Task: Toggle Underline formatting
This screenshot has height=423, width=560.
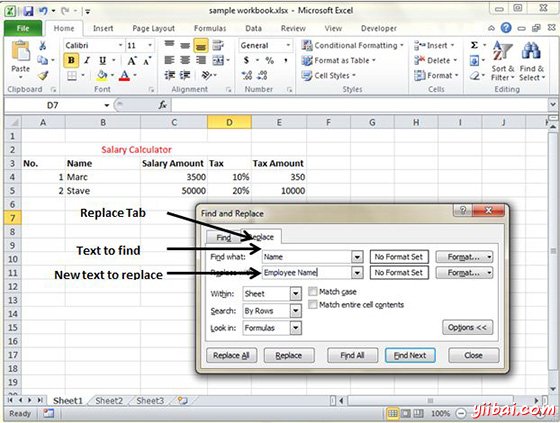Action: (x=102, y=60)
